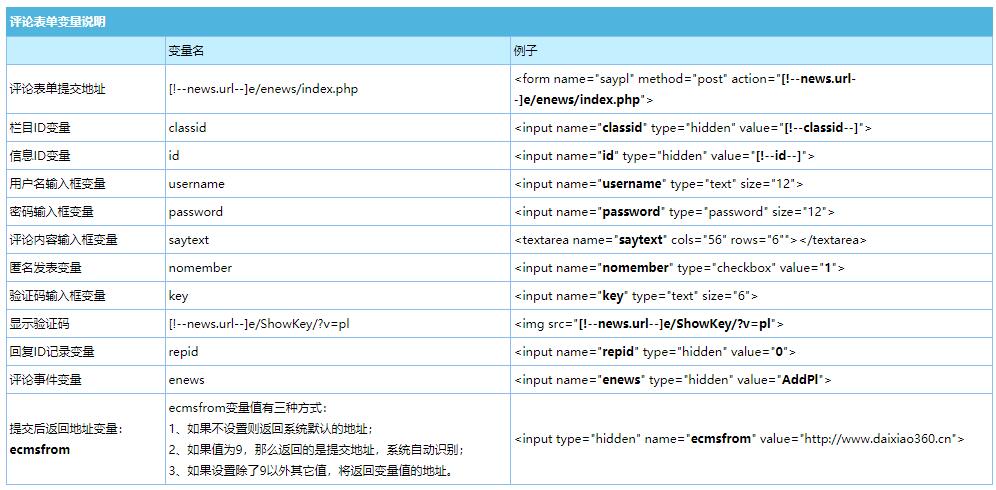Click the enews AddPl example code
This screenshot has height=490, width=996.
pos(672,380)
